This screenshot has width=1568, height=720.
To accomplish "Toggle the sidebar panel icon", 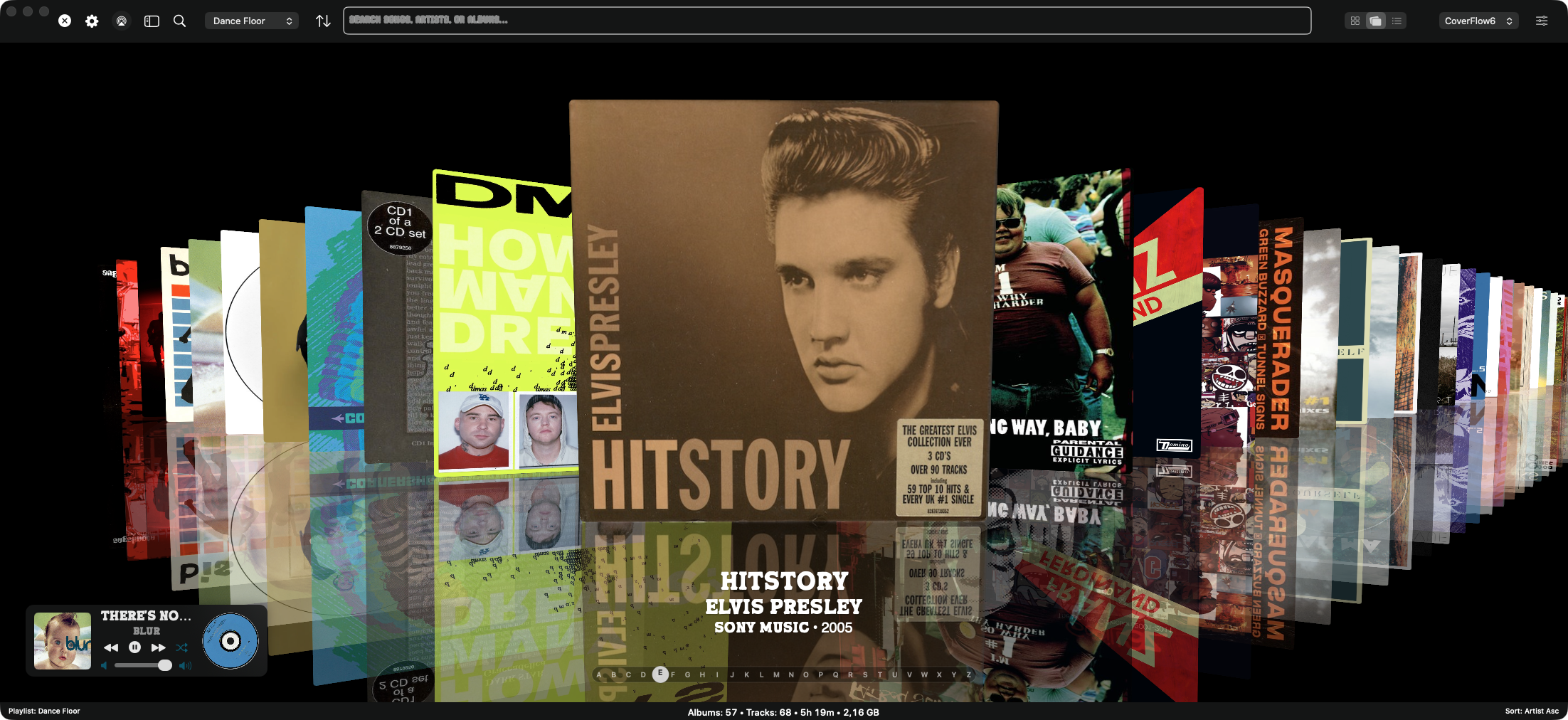I will pos(151,21).
